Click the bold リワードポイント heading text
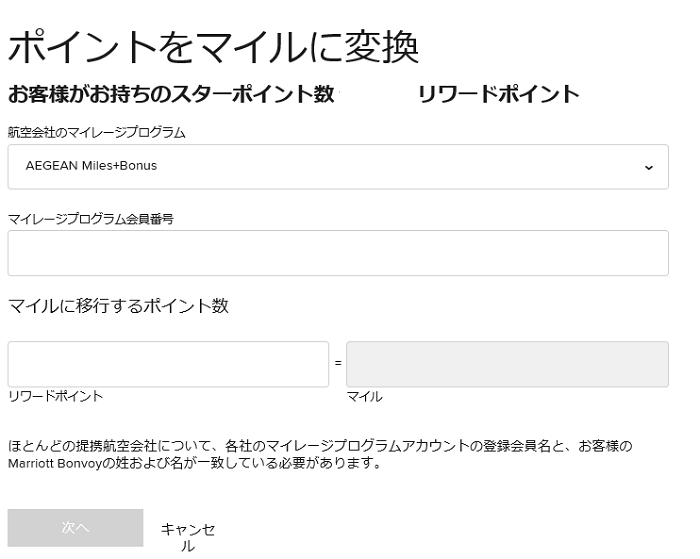Image resolution: width=700 pixels, height=559 pixels. click(x=499, y=94)
